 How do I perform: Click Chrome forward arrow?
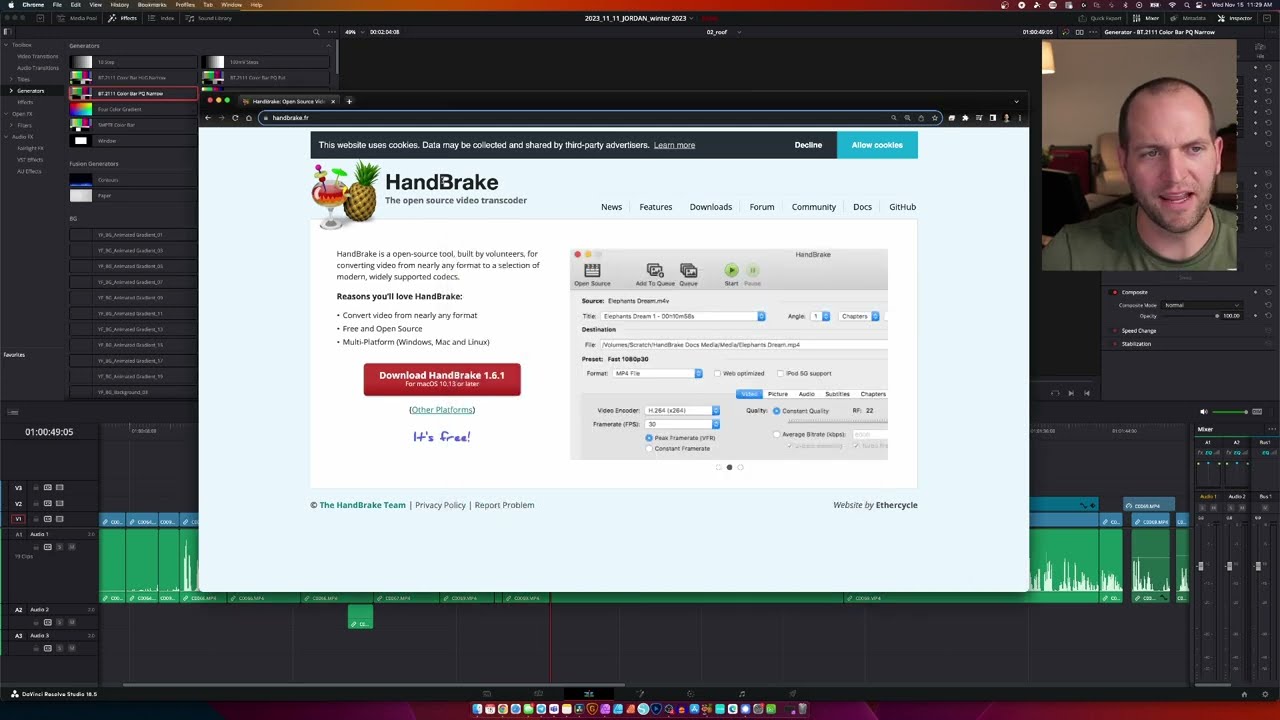222,118
